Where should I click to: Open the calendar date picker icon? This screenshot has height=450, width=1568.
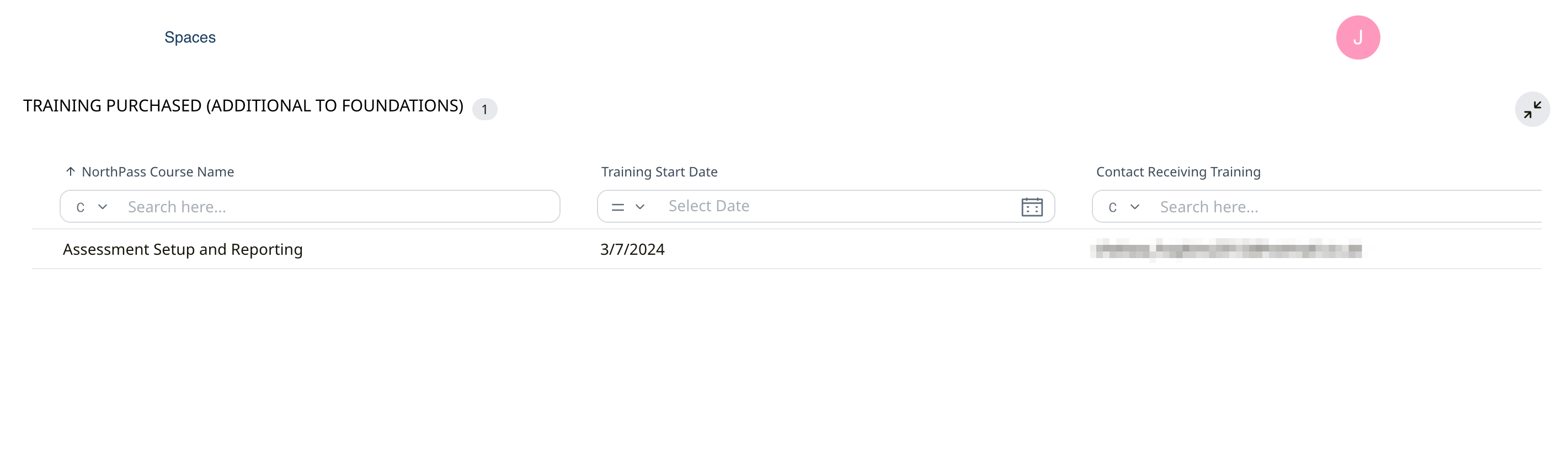tap(1031, 207)
